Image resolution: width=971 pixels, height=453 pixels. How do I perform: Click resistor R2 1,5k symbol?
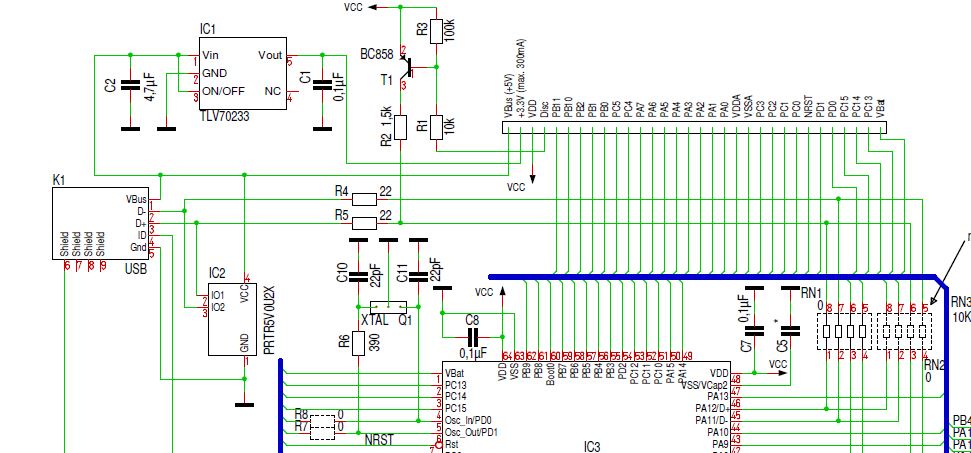(x=400, y=127)
